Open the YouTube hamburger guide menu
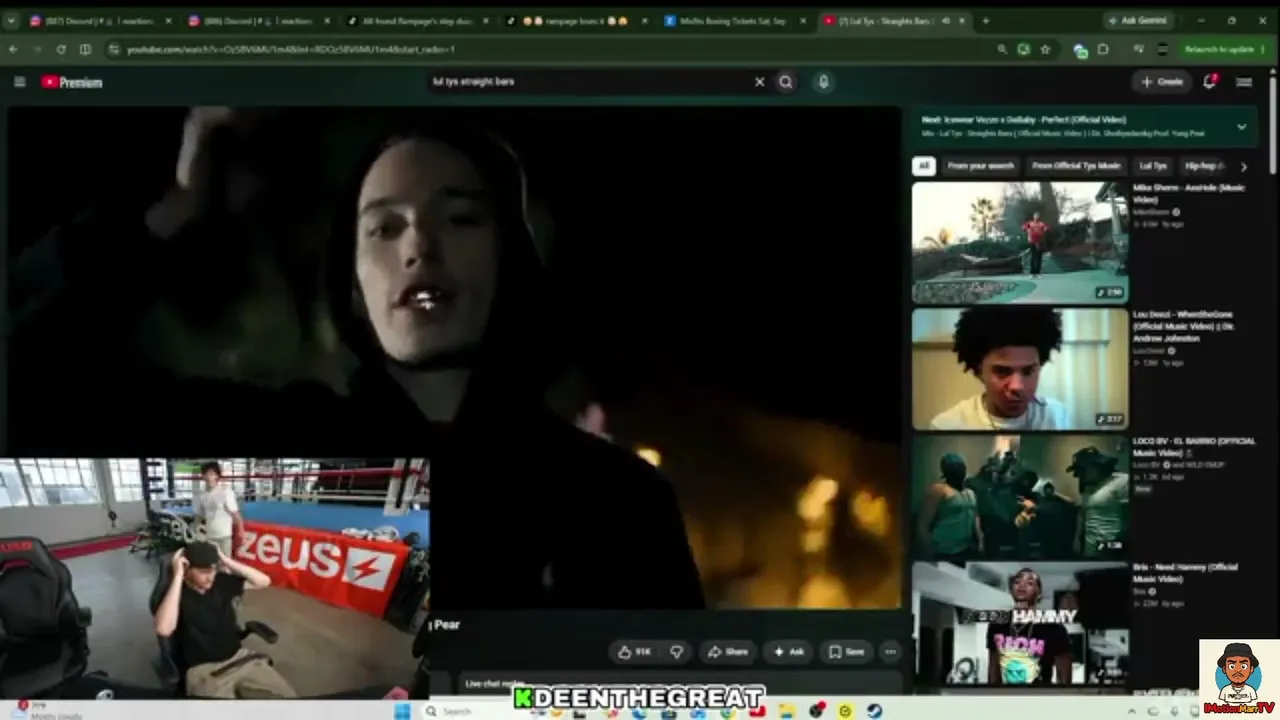The width and height of the screenshot is (1280, 720). [19, 82]
